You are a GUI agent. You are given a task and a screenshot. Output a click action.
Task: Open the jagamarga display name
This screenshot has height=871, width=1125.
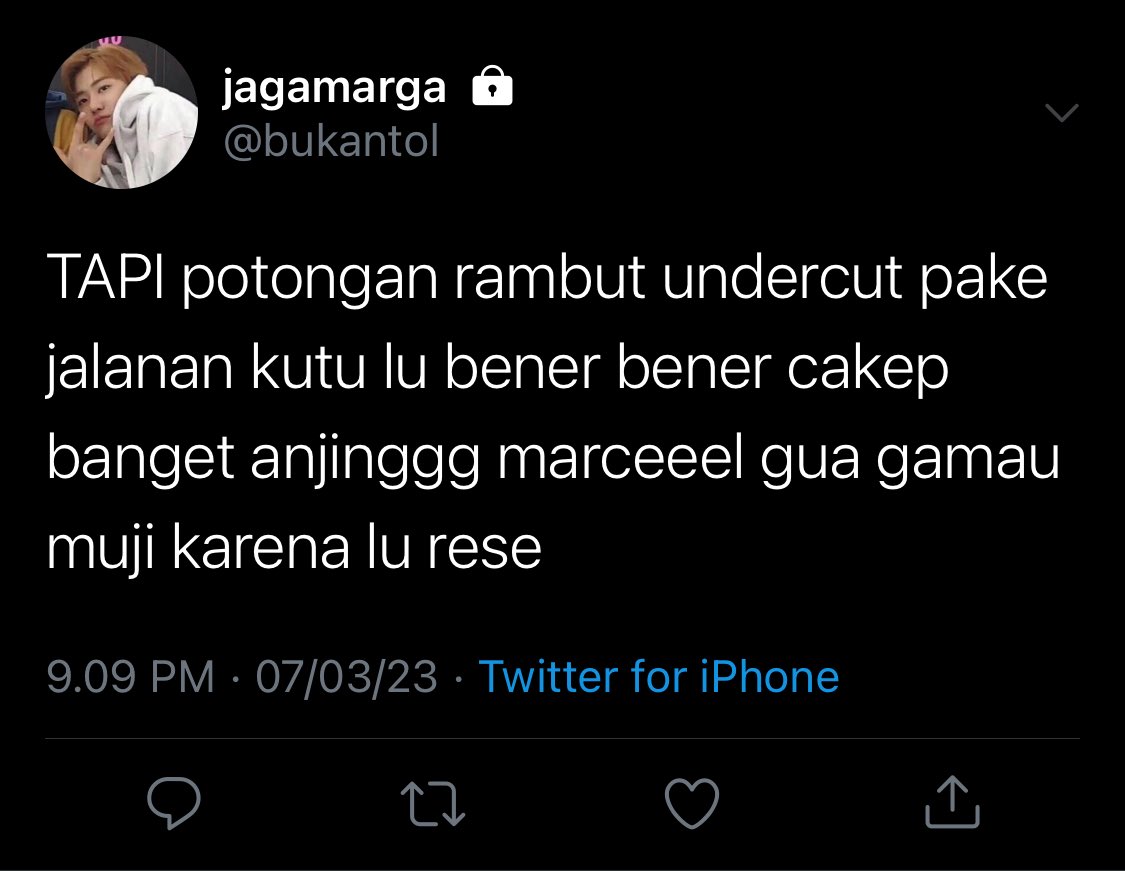tap(334, 88)
